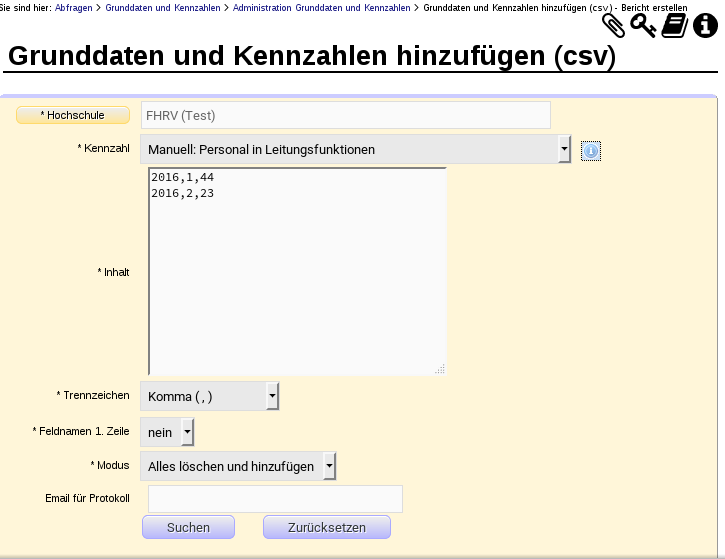
Task: Click the black info circle icon
Action: pos(706,26)
